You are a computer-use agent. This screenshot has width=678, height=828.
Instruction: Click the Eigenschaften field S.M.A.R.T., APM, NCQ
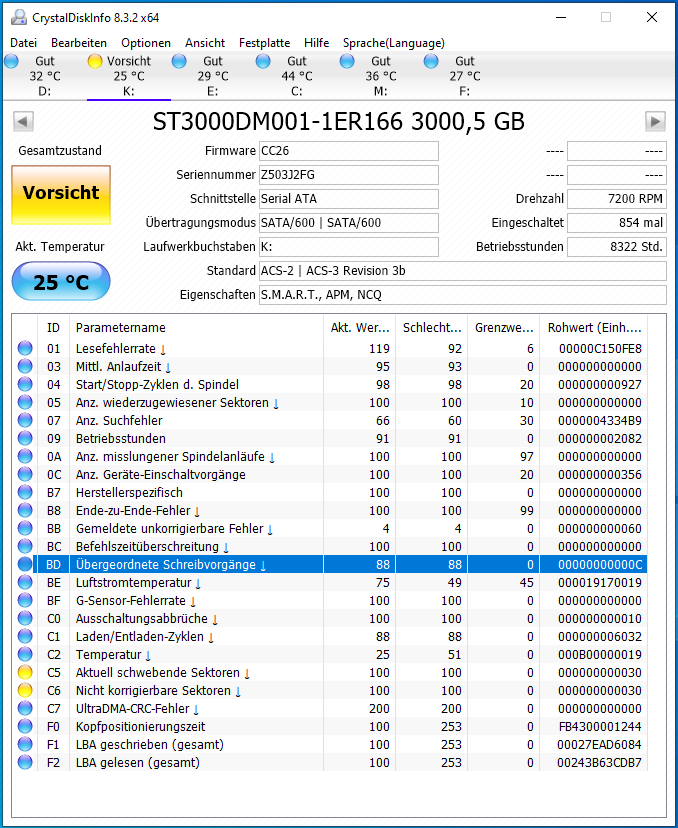click(462, 295)
